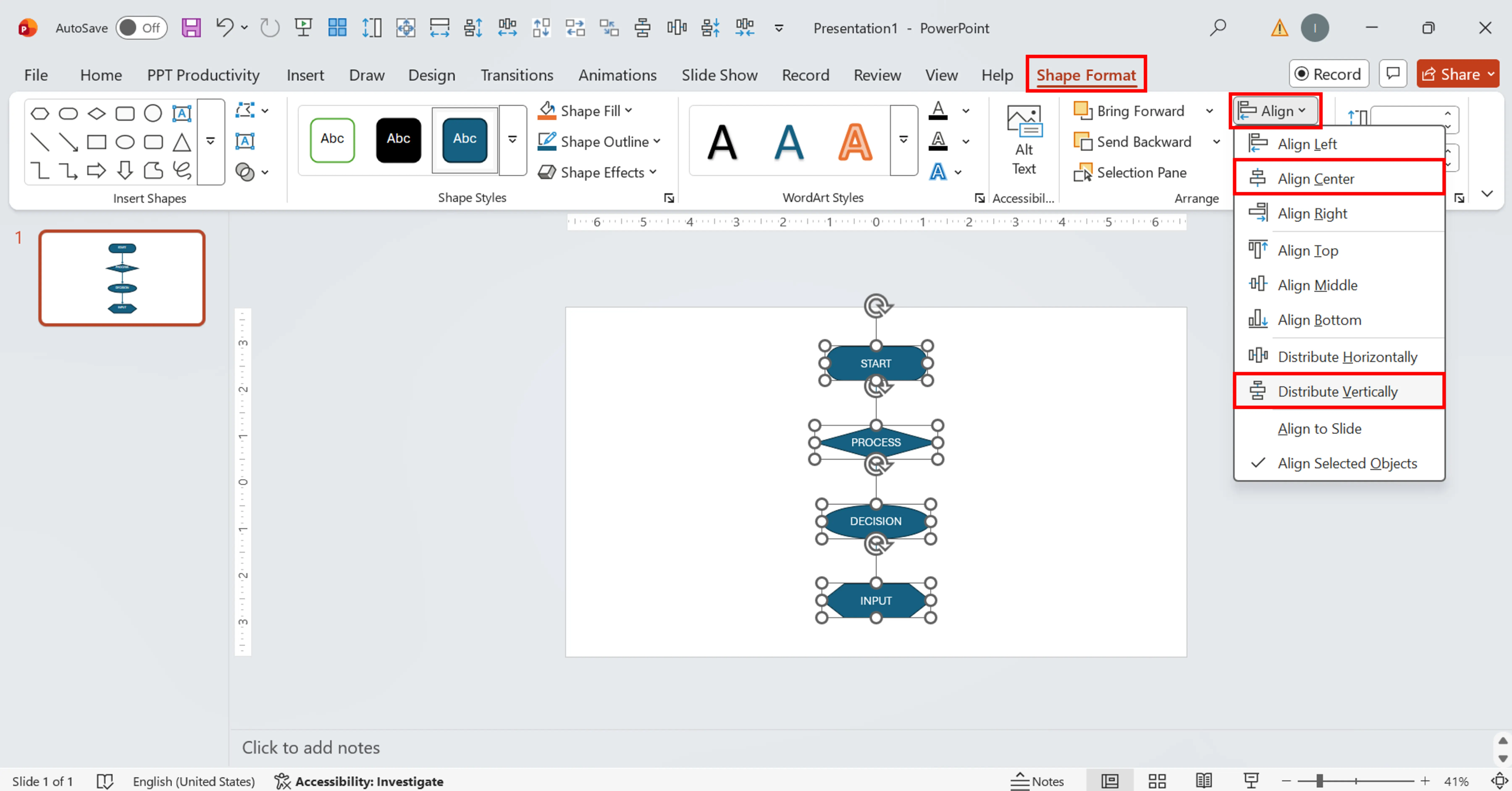This screenshot has width=1512, height=791.
Task: Click the Share button
Action: tap(1458, 74)
